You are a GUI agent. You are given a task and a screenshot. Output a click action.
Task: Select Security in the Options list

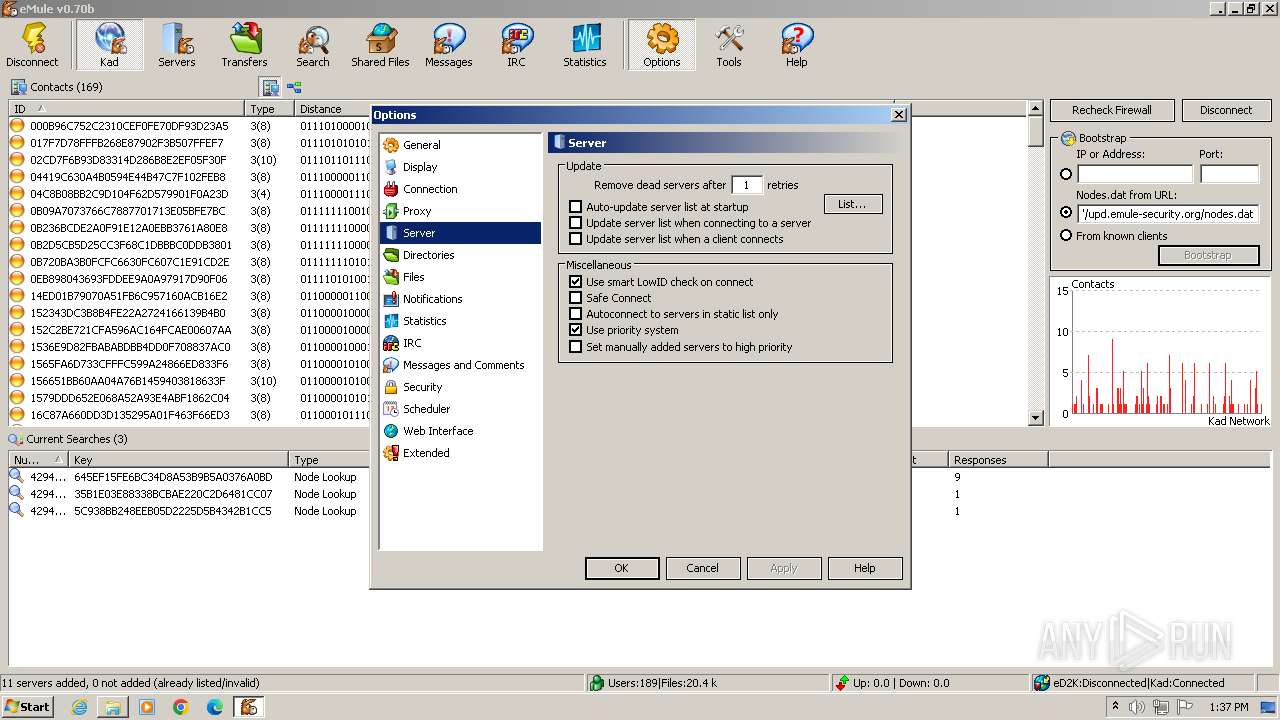460,387
